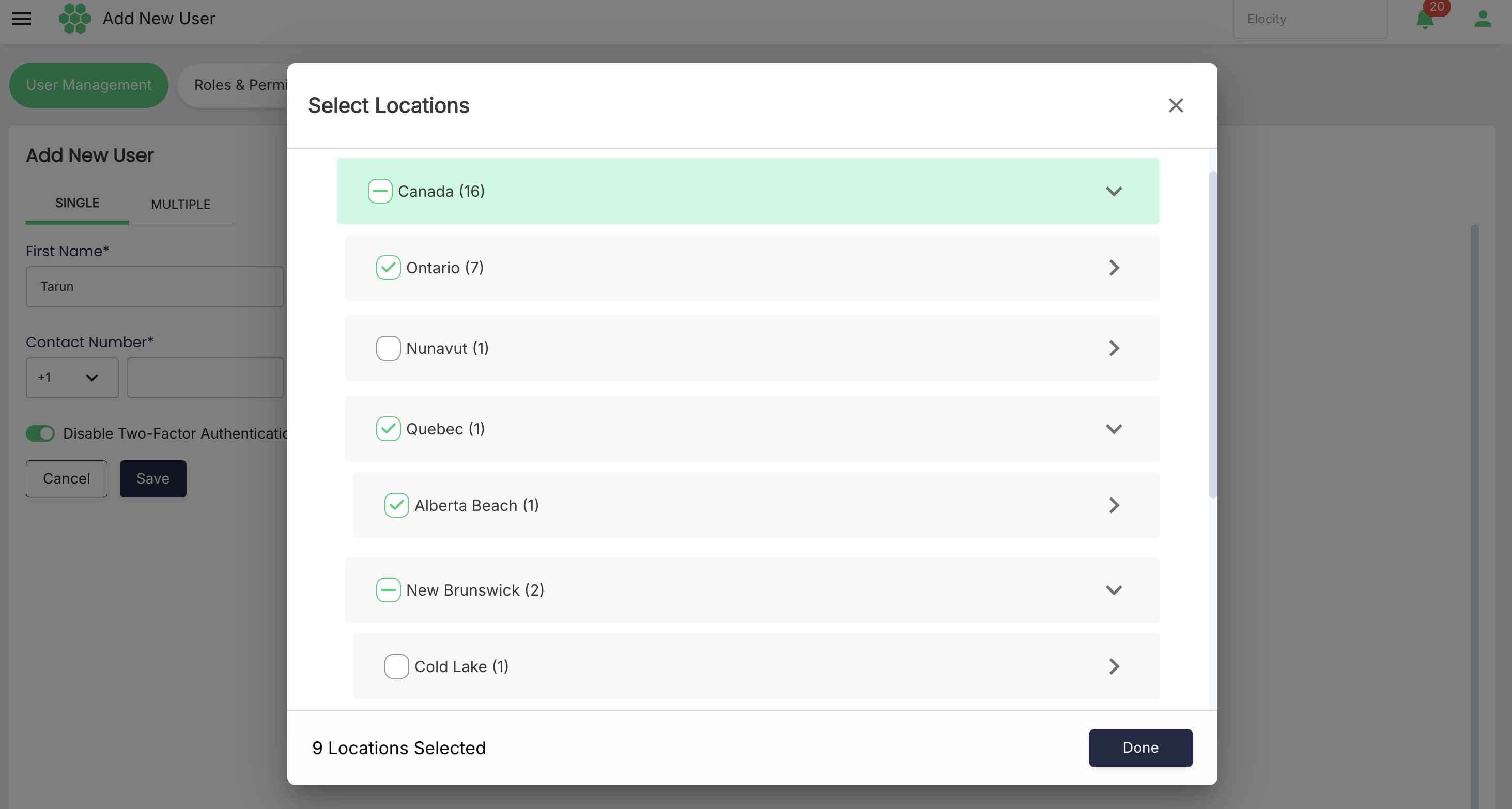
Task: Collapse the New Brunswick (2) row chevron
Action: pos(1114,590)
